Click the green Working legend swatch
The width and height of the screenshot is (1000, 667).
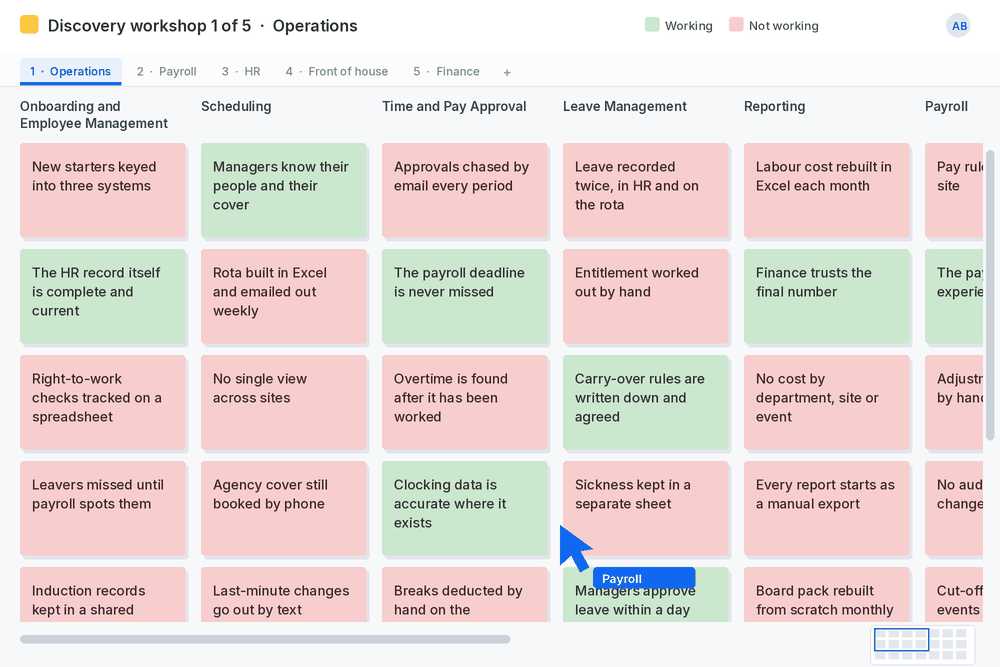(x=652, y=25)
